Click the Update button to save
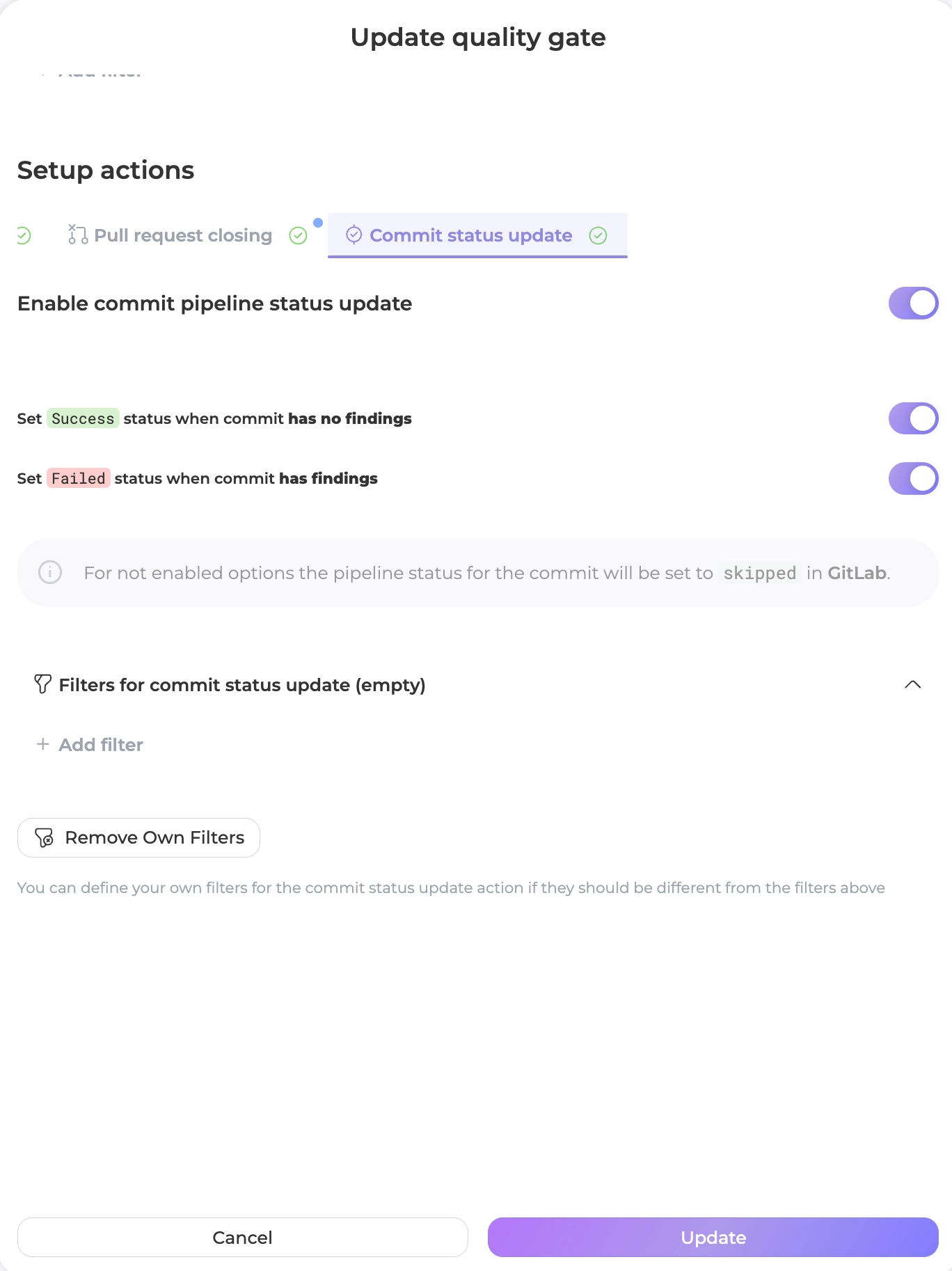Image resolution: width=952 pixels, height=1271 pixels. tap(713, 1237)
